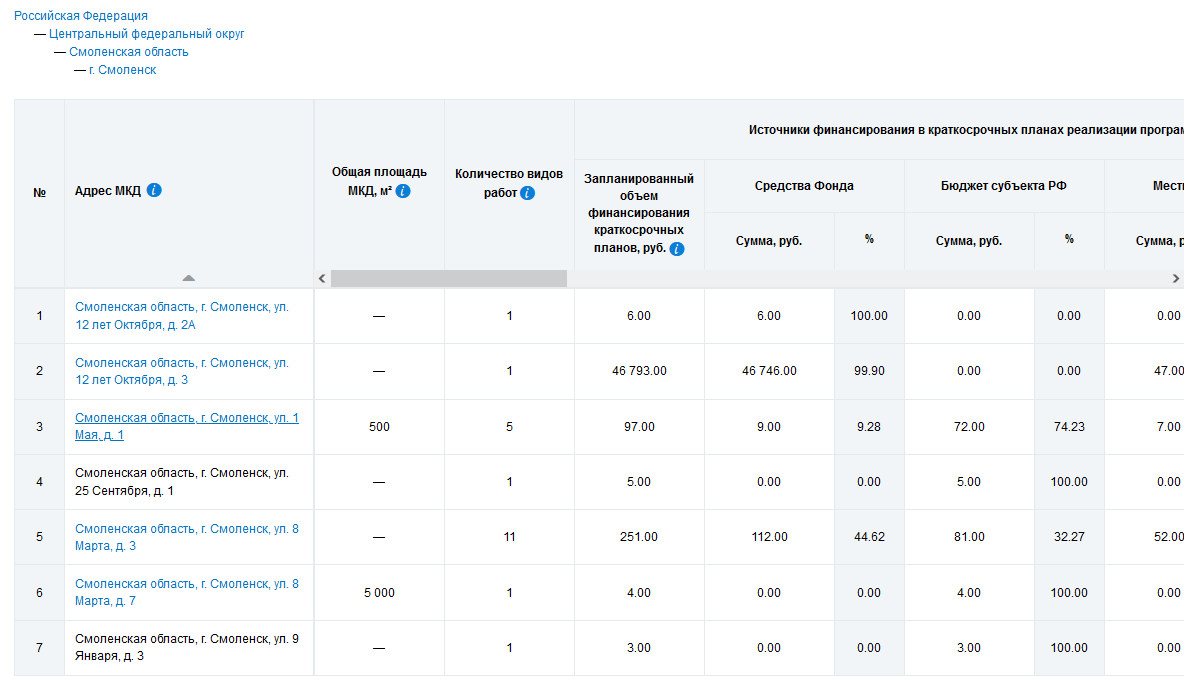
Task: Sort ascending by Адрес МКД arrow
Action: [x=189, y=278]
